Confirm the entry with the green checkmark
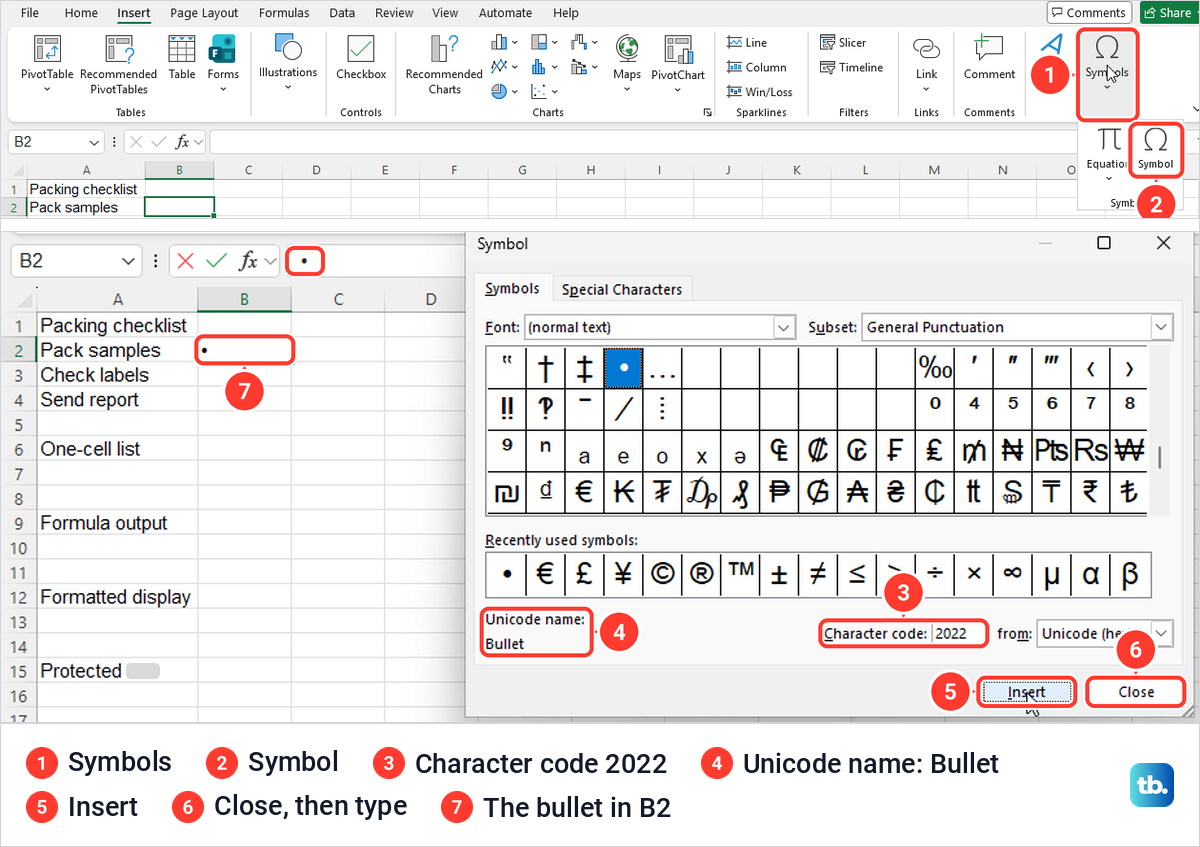1200x847 pixels. [215, 261]
